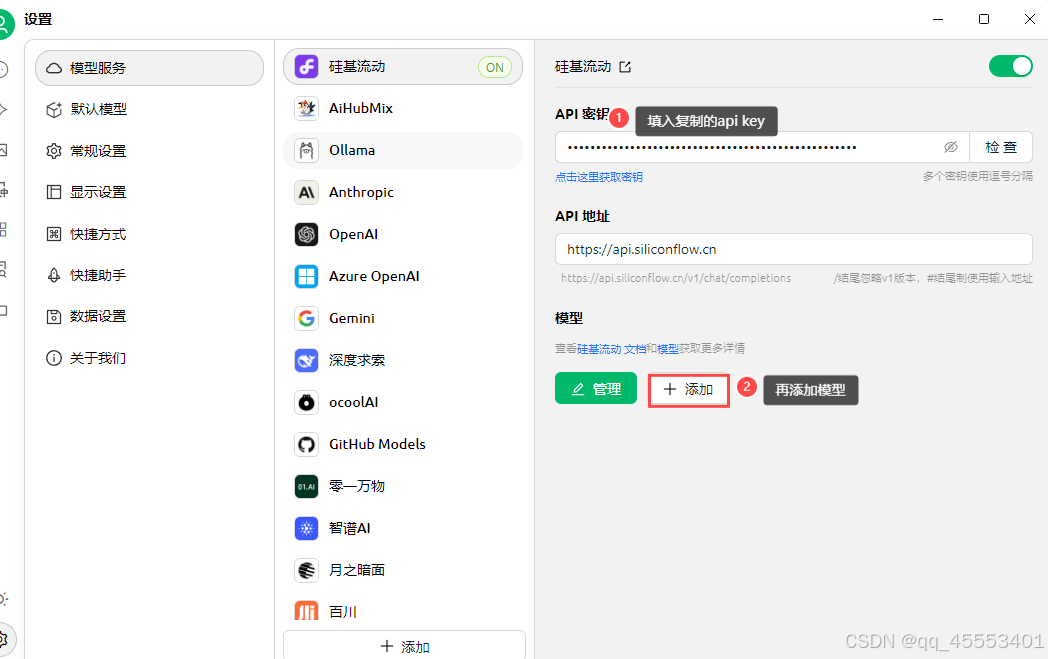Click the Azure OpenAI windows icon

[306, 276]
